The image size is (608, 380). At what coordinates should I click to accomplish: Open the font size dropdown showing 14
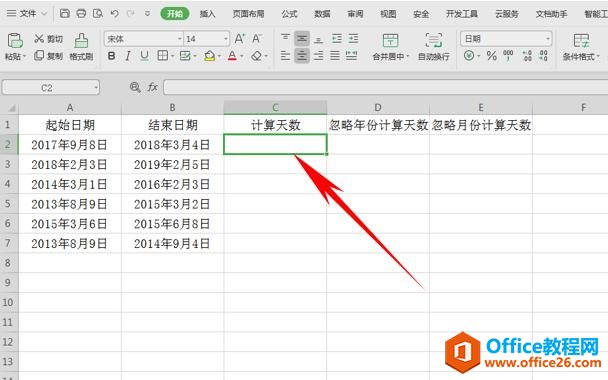coord(226,39)
